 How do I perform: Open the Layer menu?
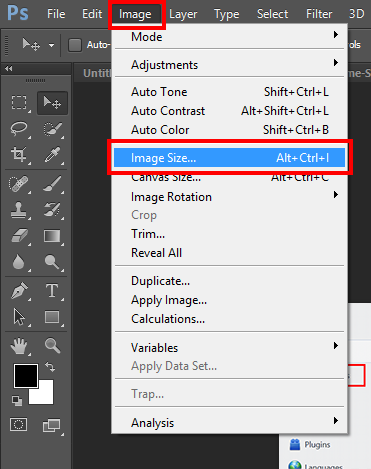183,14
